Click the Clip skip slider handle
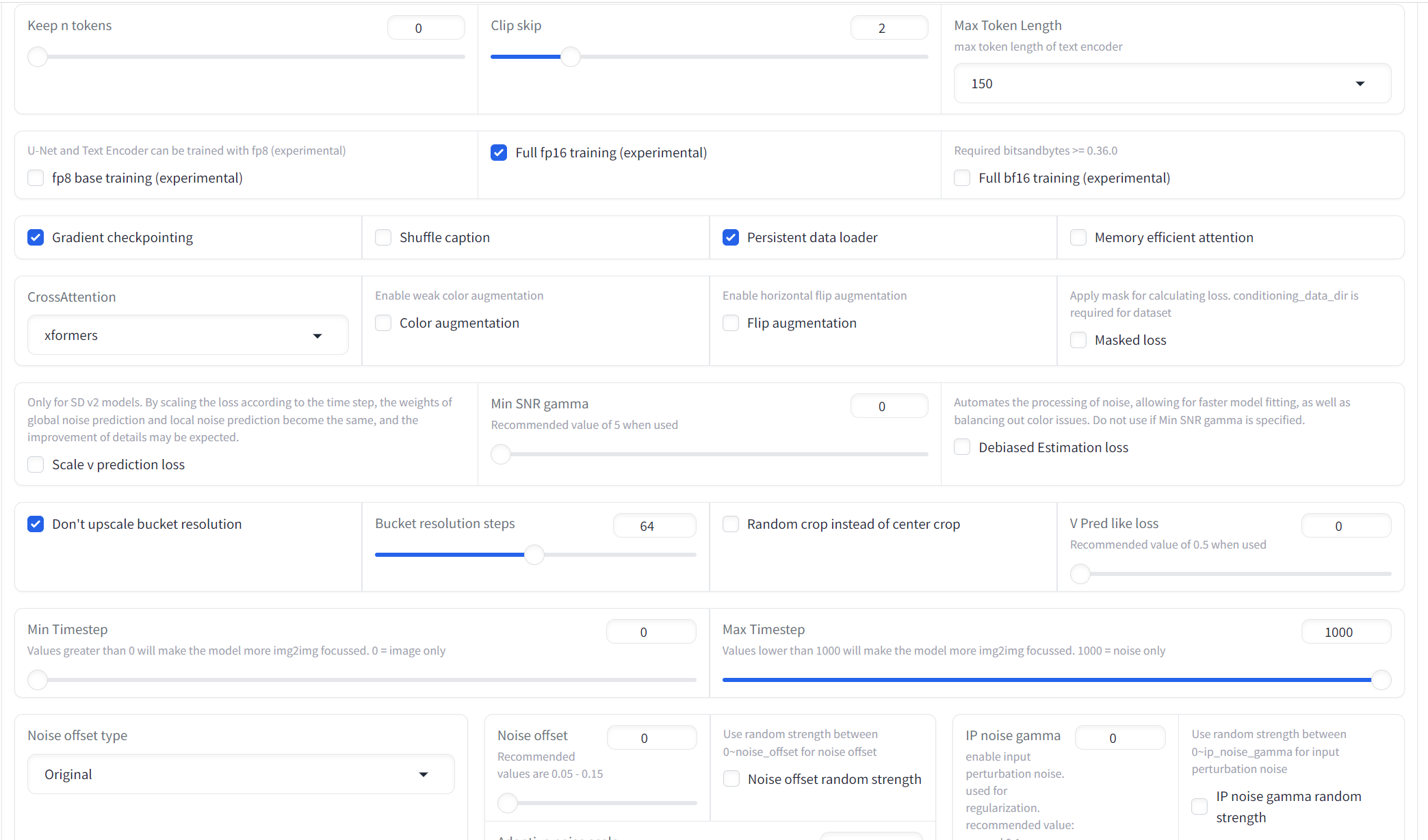 click(x=571, y=57)
